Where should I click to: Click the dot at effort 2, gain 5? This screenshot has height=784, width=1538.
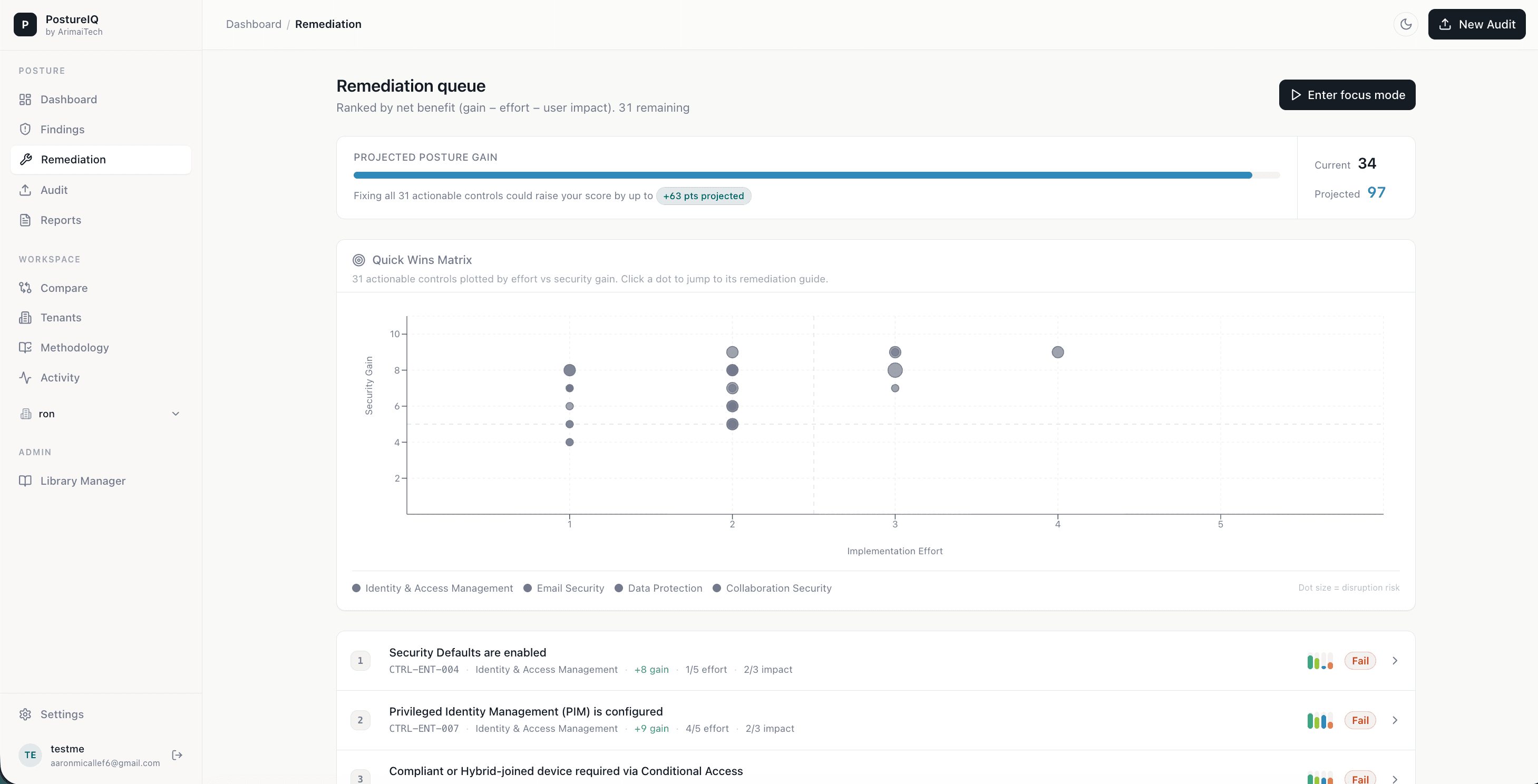tap(732, 424)
